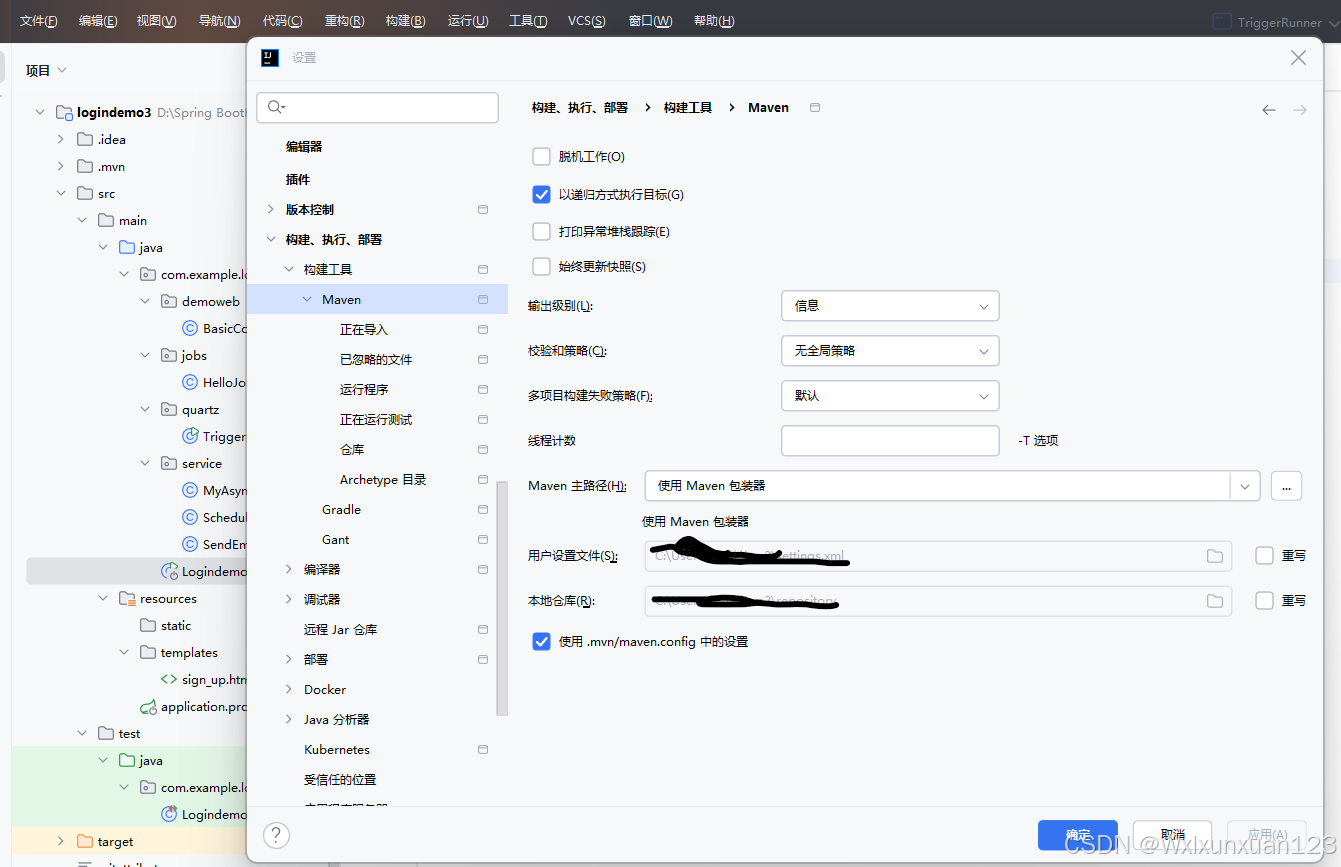
Task: Click 构建工具 in the breadcrumb
Action: [x=688, y=108]
